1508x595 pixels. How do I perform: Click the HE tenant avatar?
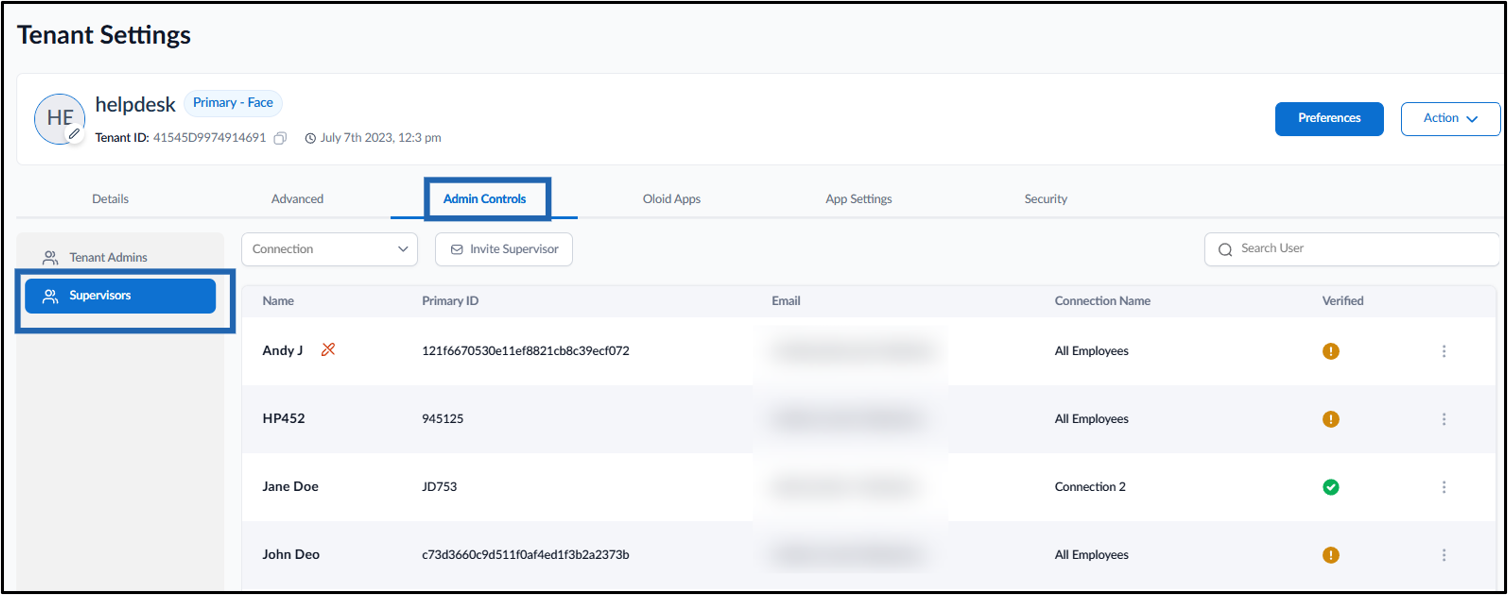pyautogui.click(x=59, y=118)
